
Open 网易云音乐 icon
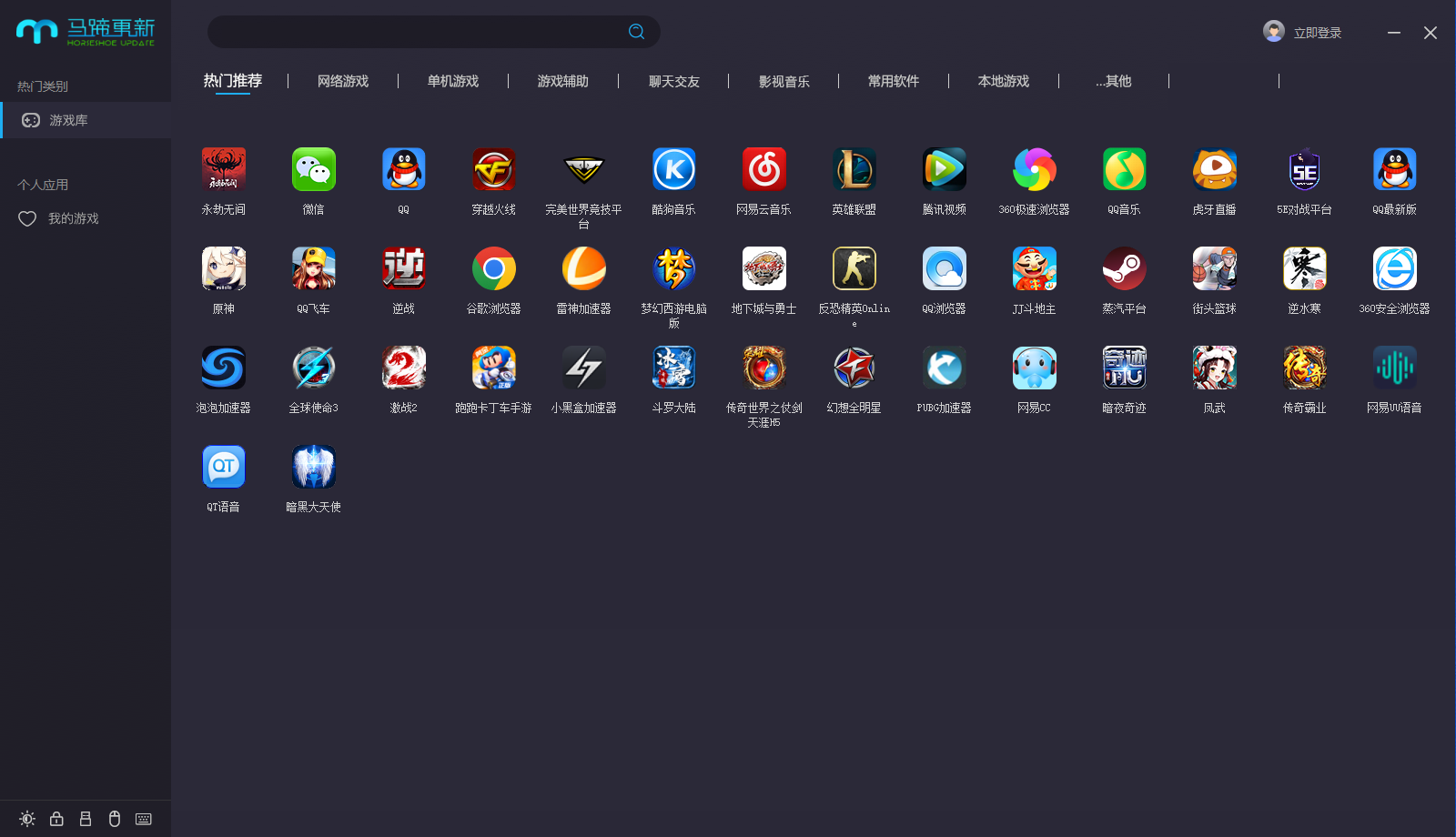(x=763, y=169)
